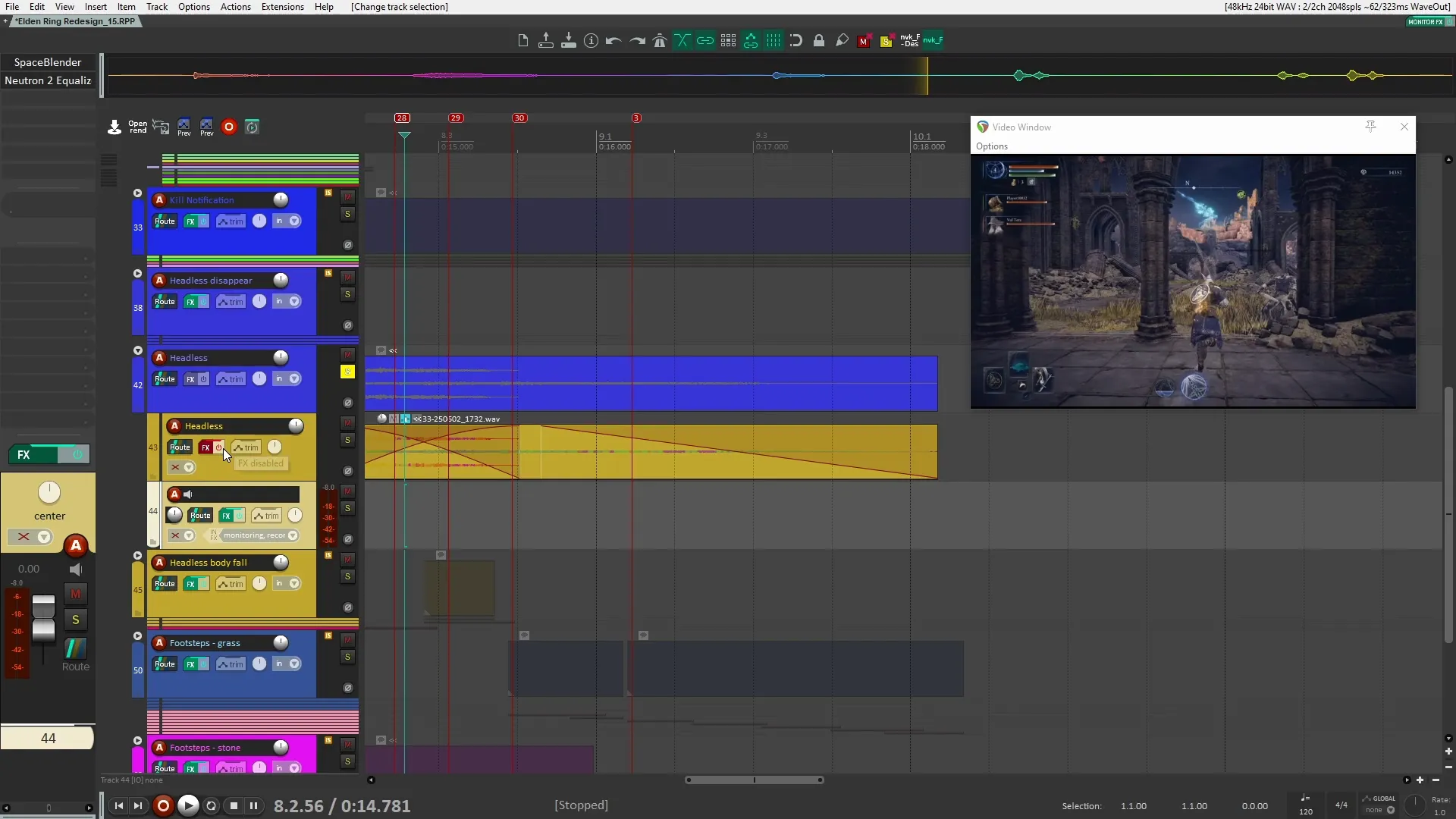Open the Options menu in the Video Window
The height and width of the screenshot is (819, 1456).
(x=992, y=146)
